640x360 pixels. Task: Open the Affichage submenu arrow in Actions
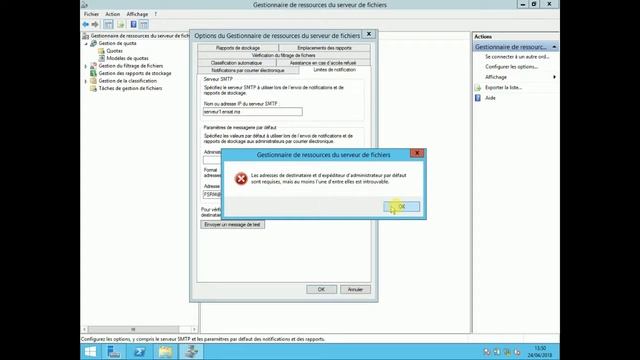pyautogui.click(x=554, y=77)
